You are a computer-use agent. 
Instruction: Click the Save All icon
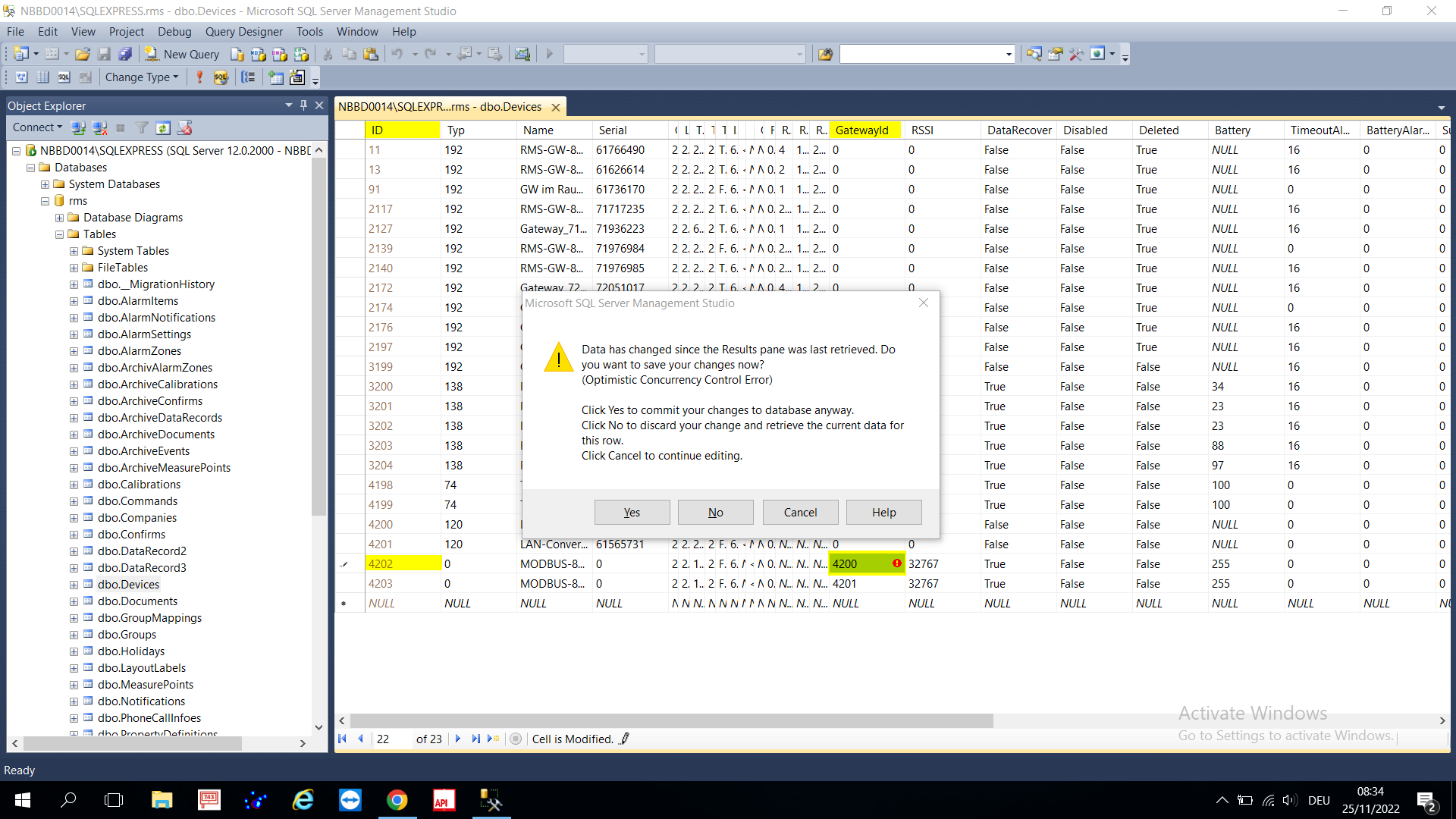tap(125, 54)
